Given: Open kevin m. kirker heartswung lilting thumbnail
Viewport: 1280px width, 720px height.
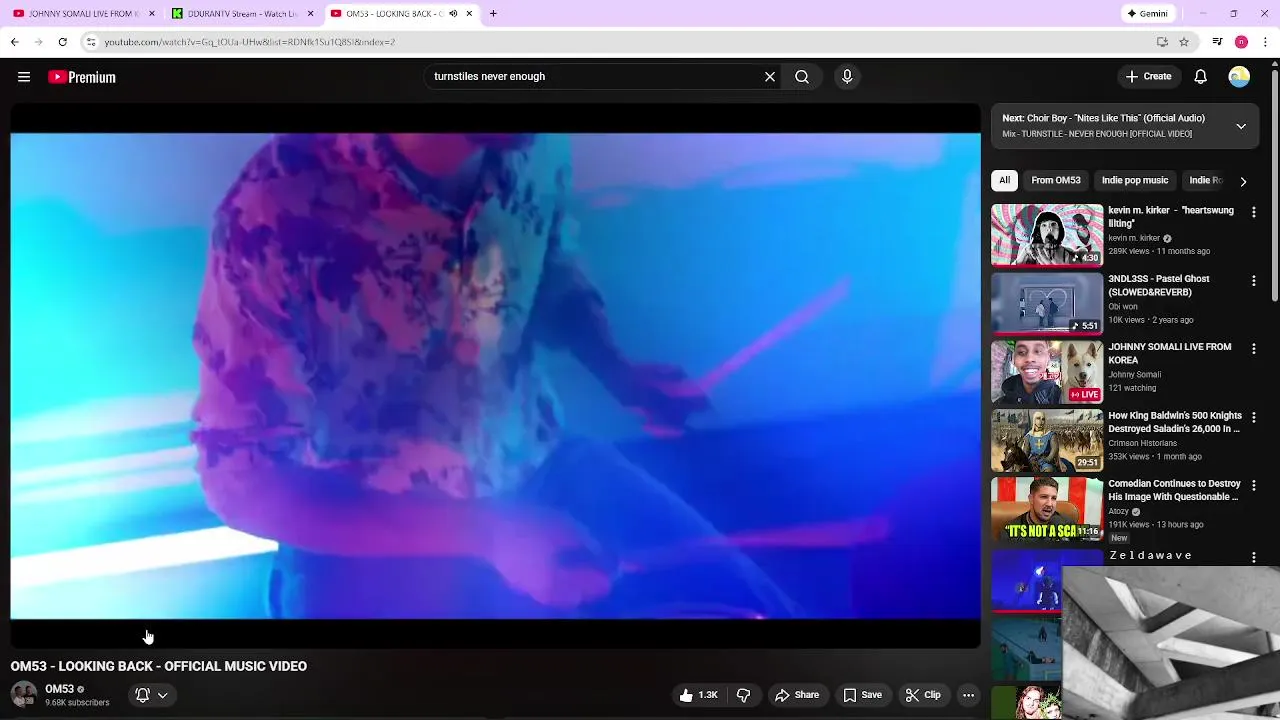Looking at the screenshot, I should point(1047,236).
